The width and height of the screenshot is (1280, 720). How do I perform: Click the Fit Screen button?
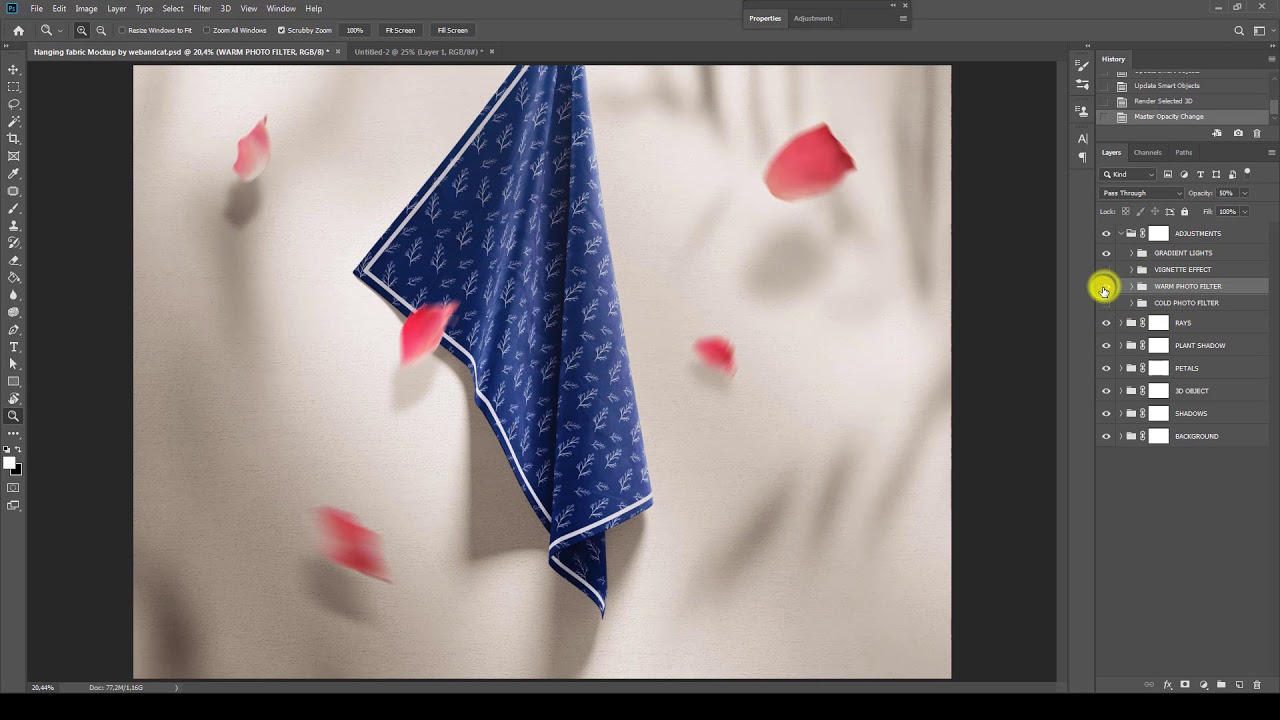pos(400,30)
